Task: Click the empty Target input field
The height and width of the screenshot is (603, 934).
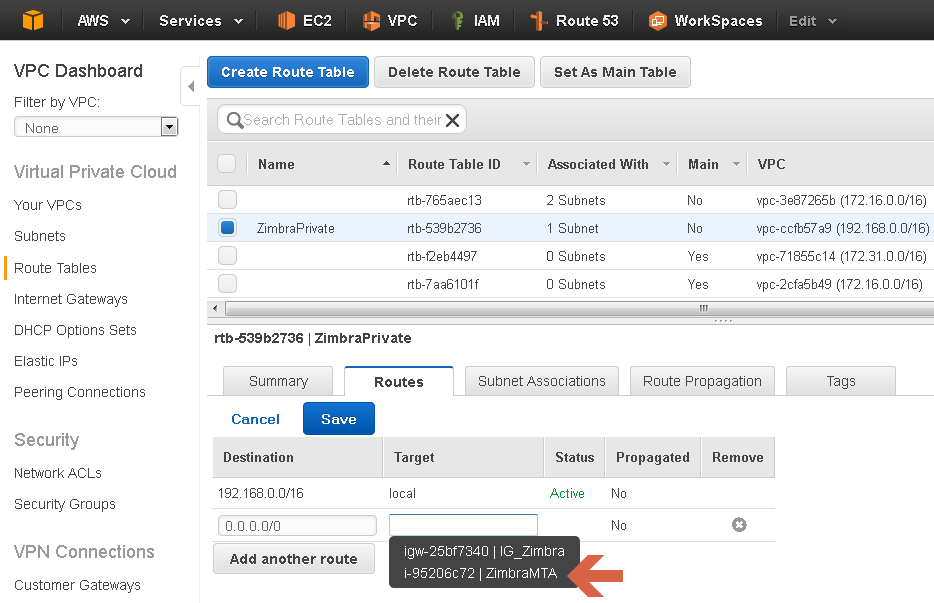Action: click(463, 525)
